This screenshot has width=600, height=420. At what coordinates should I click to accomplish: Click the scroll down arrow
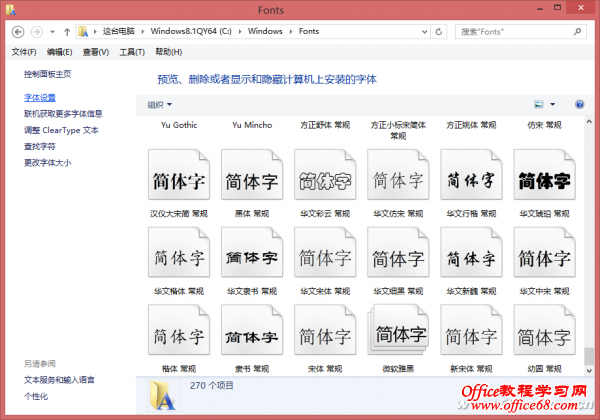[589, 371]
